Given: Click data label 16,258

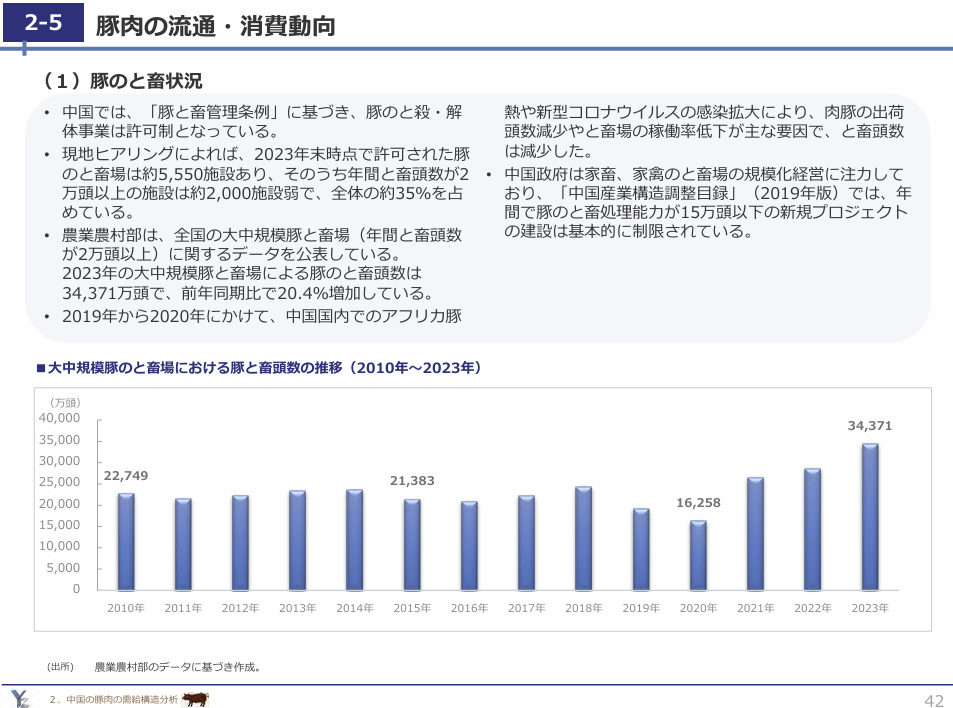Looking at the screenshot, I should pyautogui.click(x=698, y=503).
